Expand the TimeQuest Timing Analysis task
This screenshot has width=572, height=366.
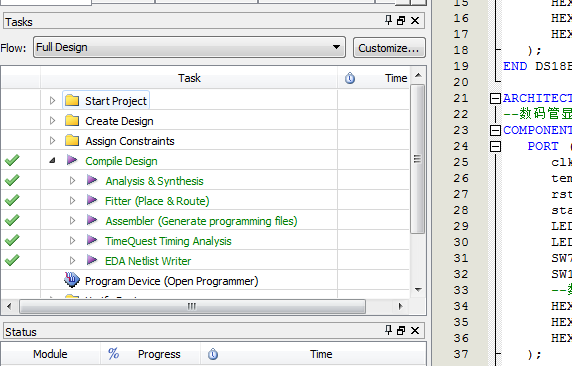point(72,240)
